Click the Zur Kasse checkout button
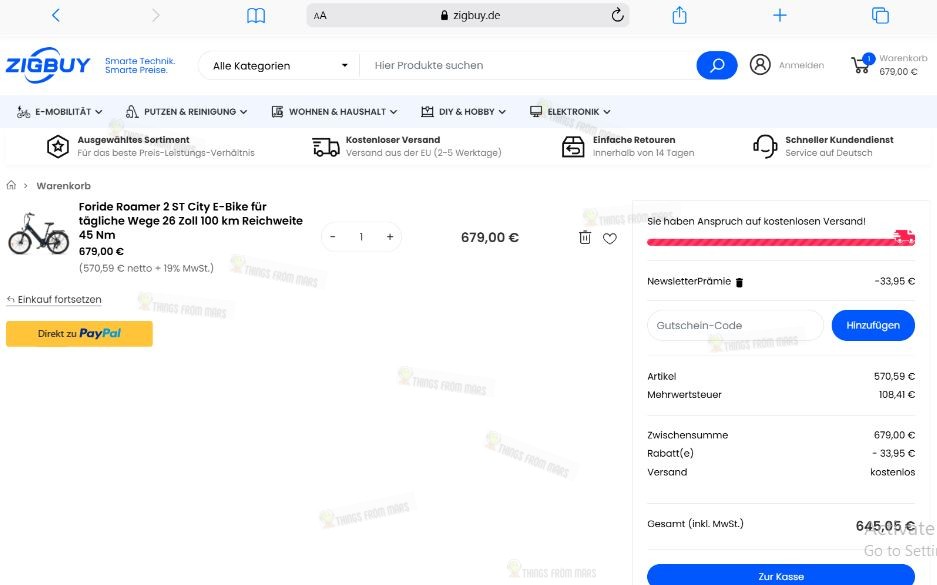This screenshot has height=585, width=937. coord(780,575)
